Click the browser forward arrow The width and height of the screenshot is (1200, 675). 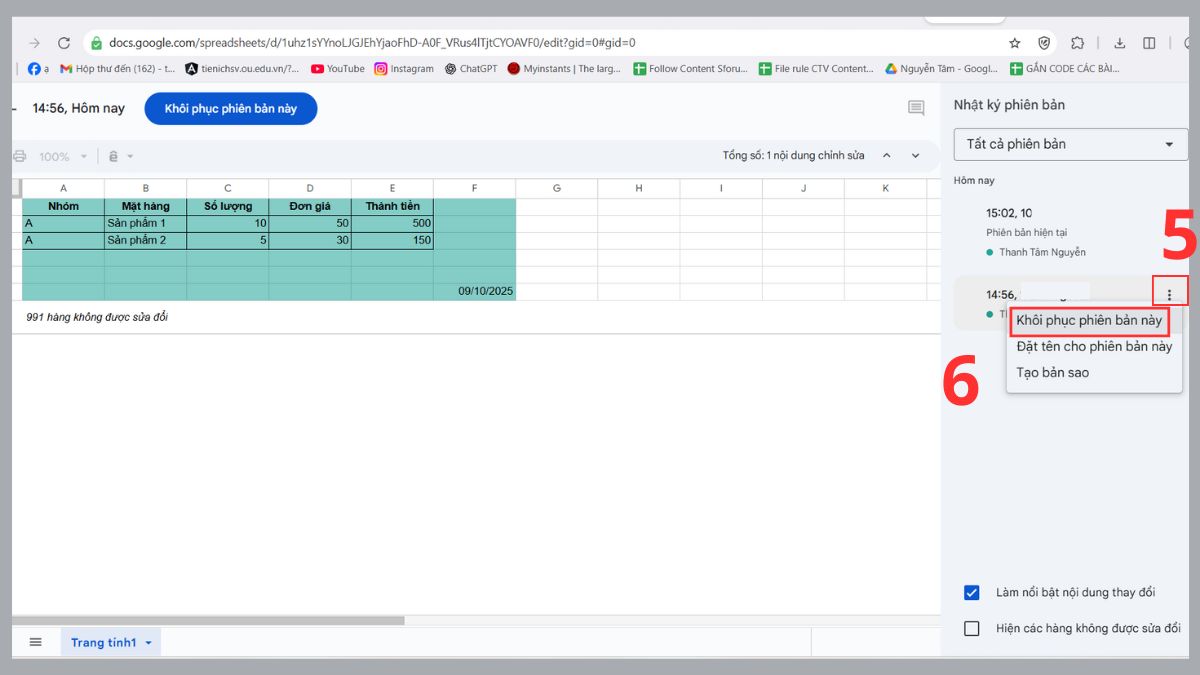pyautogui.click(x=35, y=43)
